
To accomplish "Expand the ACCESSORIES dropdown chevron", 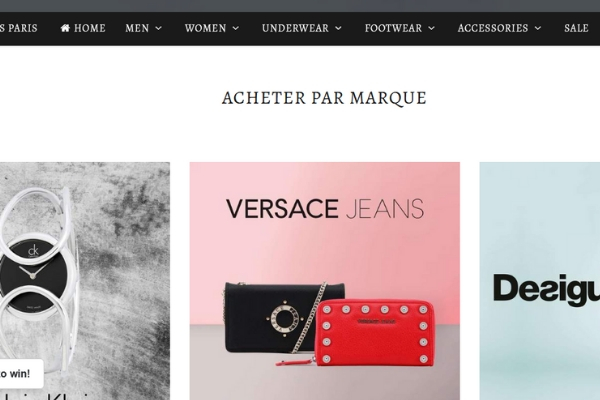I will [x=538, y=28].
